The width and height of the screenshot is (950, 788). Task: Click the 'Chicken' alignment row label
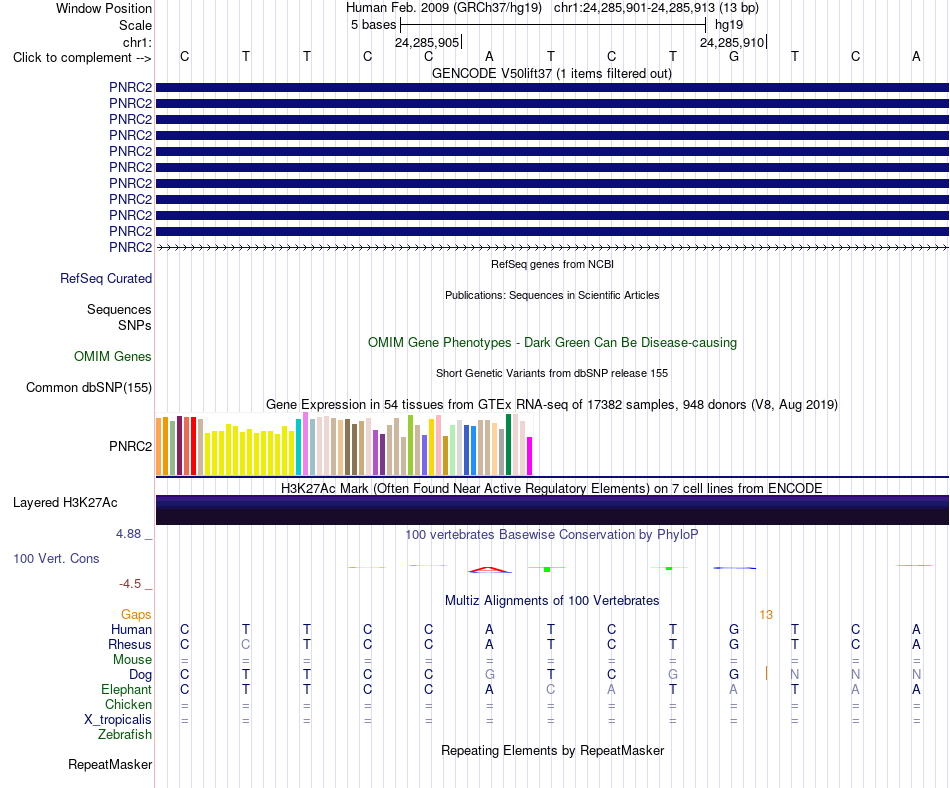pyautogui.click(x=128, y=704)
